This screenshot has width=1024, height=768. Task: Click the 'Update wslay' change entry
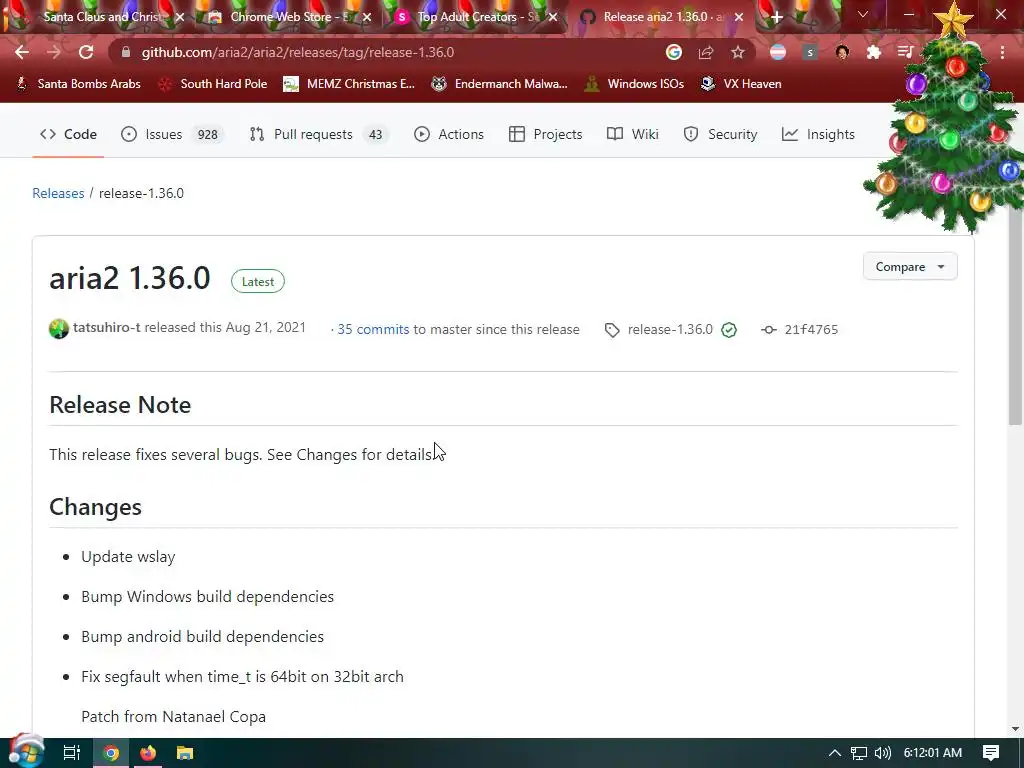pos(128,556)
